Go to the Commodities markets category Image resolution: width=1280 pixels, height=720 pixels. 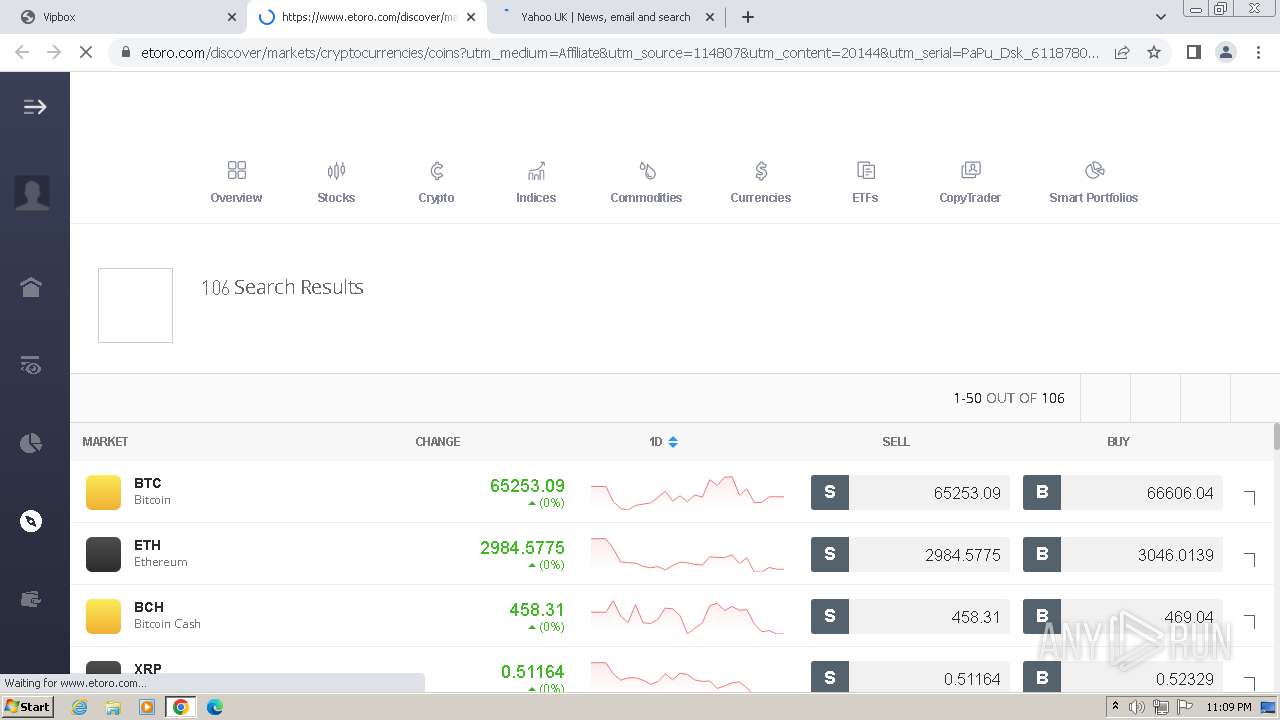point(646,182)
